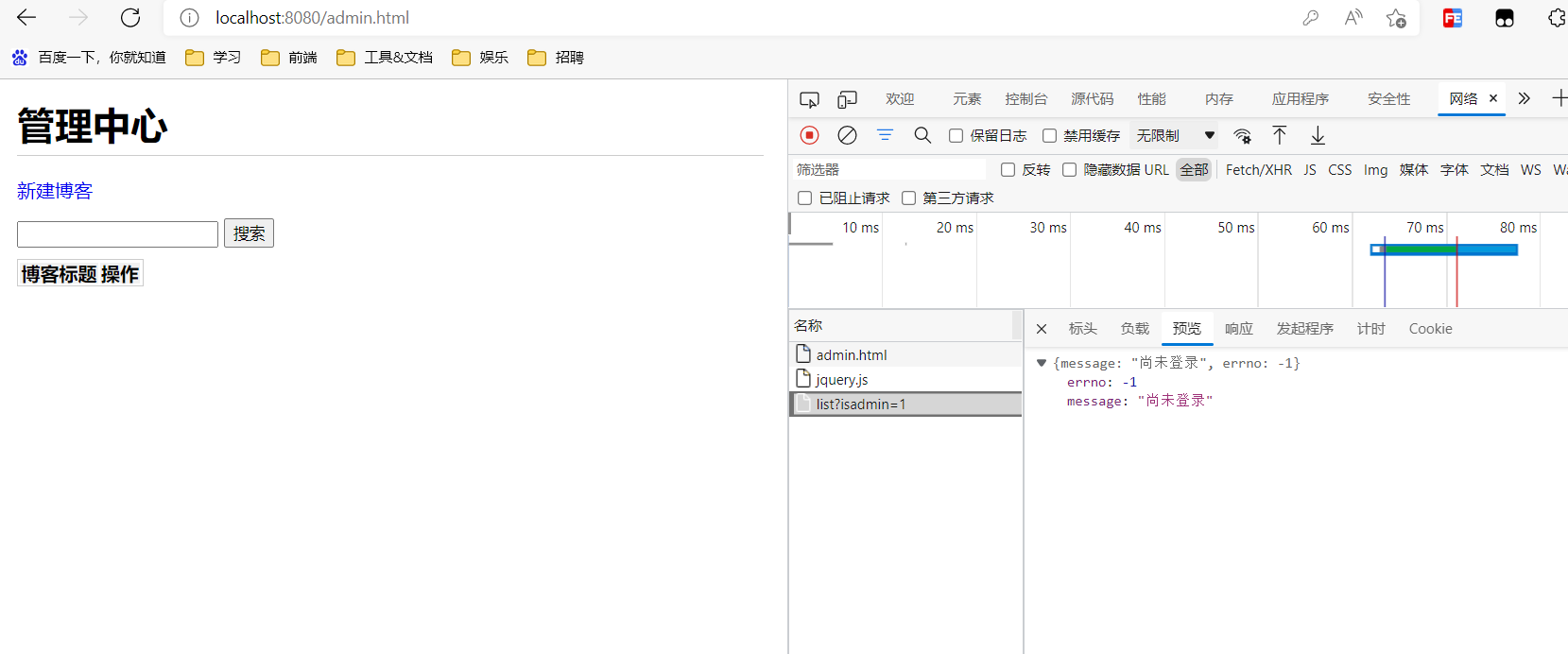Open the 无限制 throttling dropdown
Image resolution: width=1568 pixels, height=654 pixels.
[x=1175, y=136]
